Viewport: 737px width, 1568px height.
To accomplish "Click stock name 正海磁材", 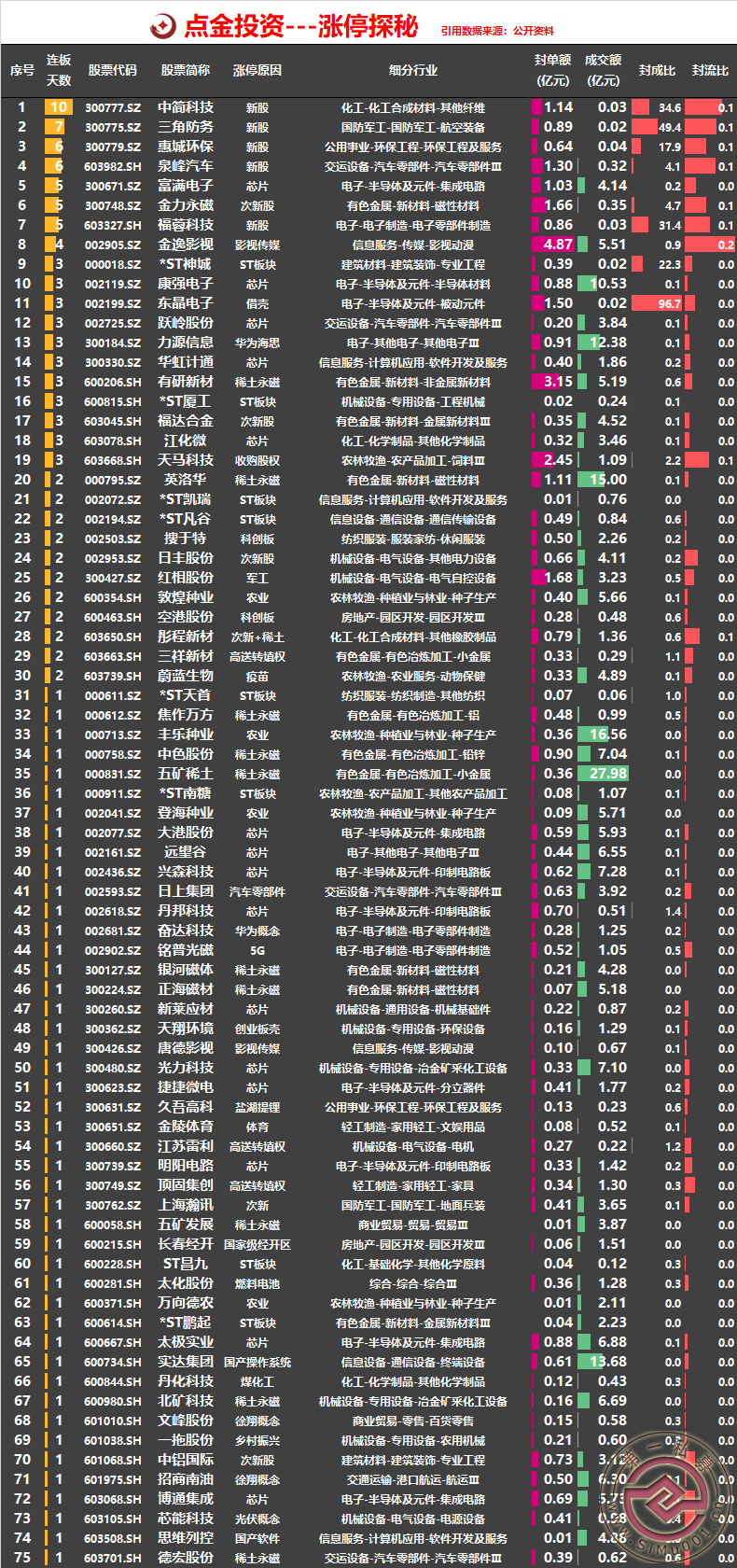I will pyautogui.click(x=186, y=989).
